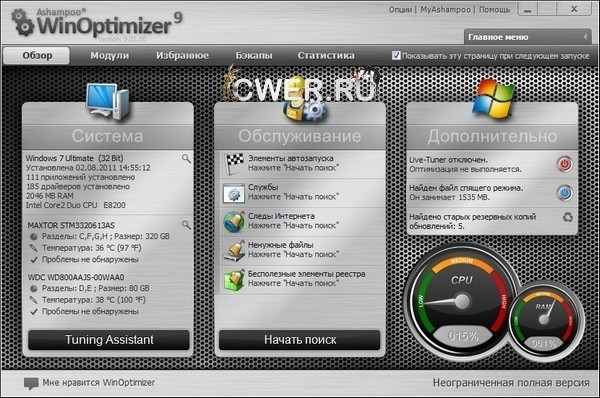
Task: Click the Windows 7 Ultimate (32 Bit) line
Action: coord(75,158)
